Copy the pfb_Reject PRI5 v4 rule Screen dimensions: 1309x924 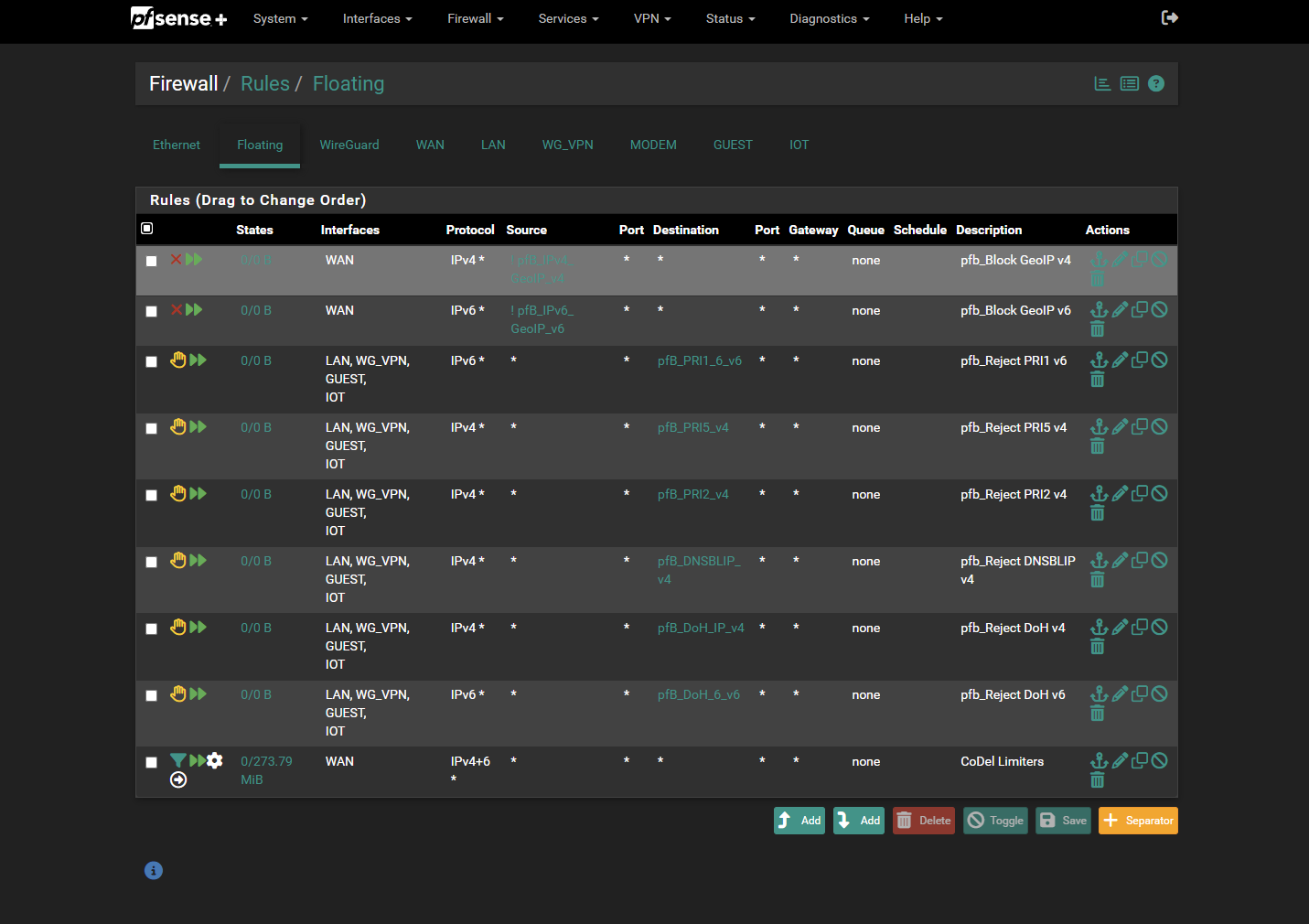(x=1140, y=426)
